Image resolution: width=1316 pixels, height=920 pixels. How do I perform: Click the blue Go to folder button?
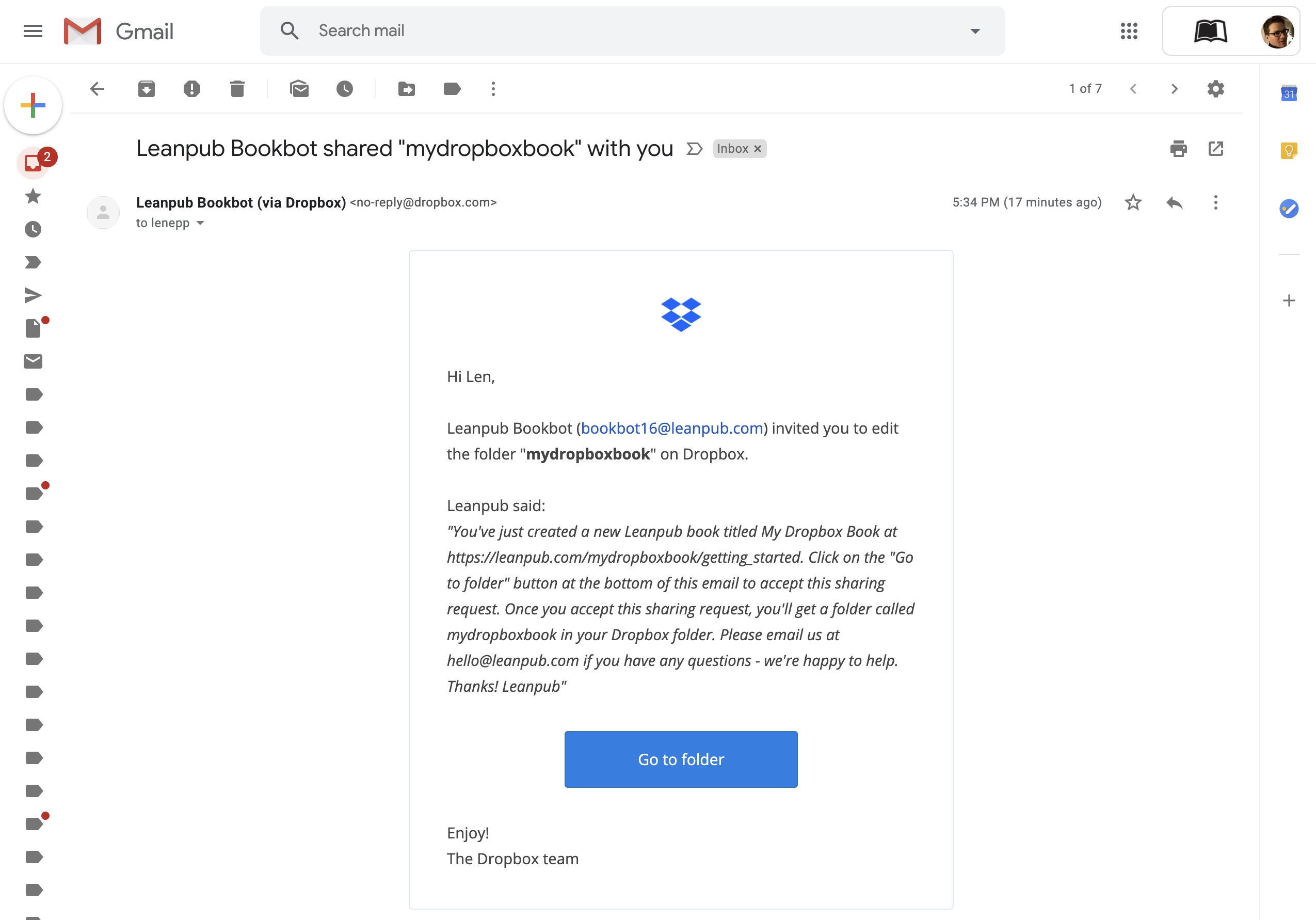(x=680, y=759)
